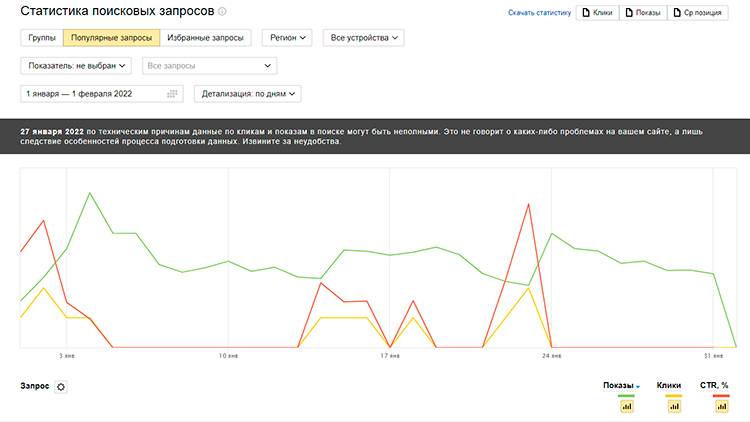Click the date range 1 января — 1 февраля 2022

tap(90, 94)
